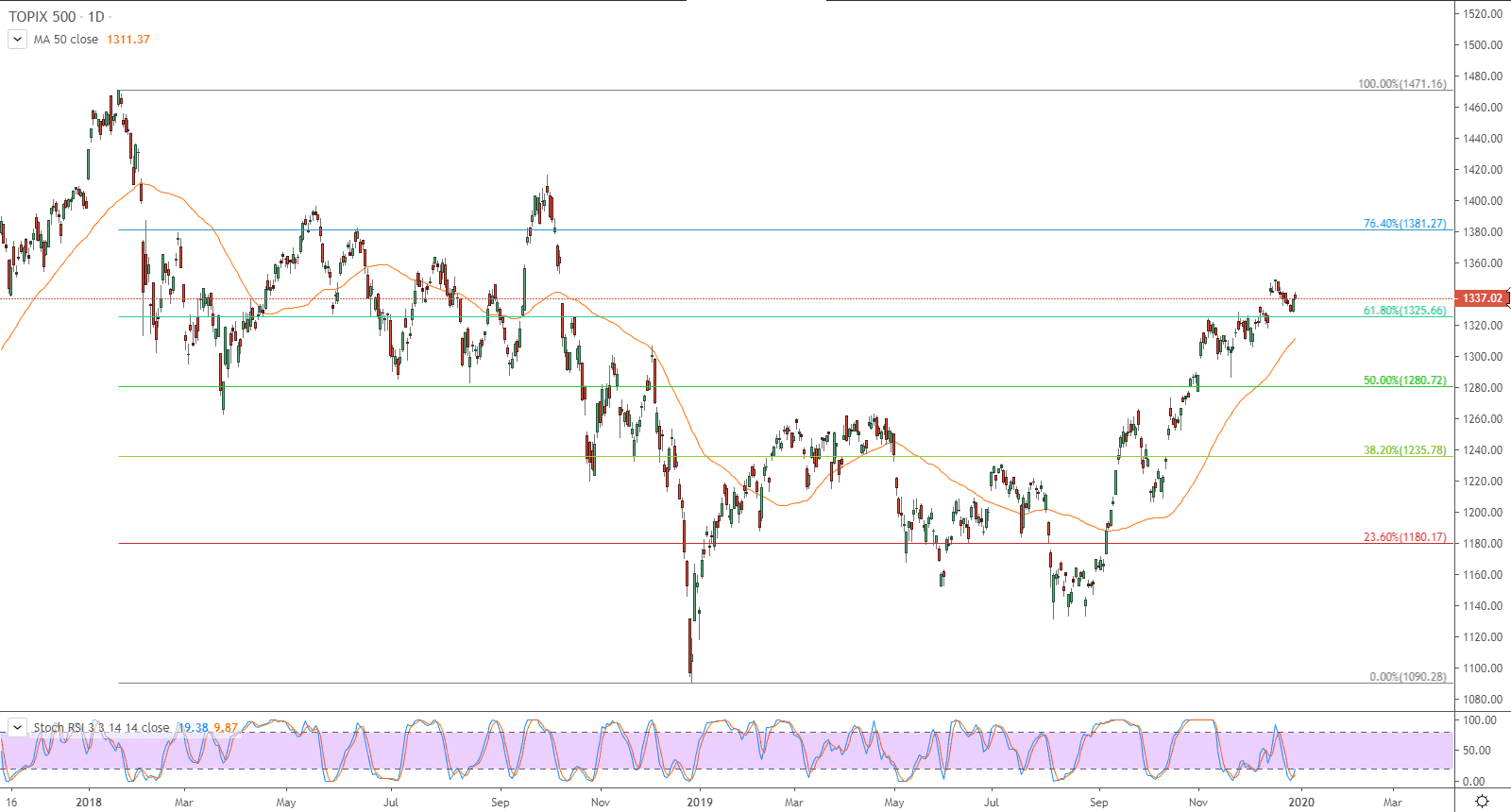Click the 2019 label on time axis
The image size is (1511, 812).
pos(700,803)
